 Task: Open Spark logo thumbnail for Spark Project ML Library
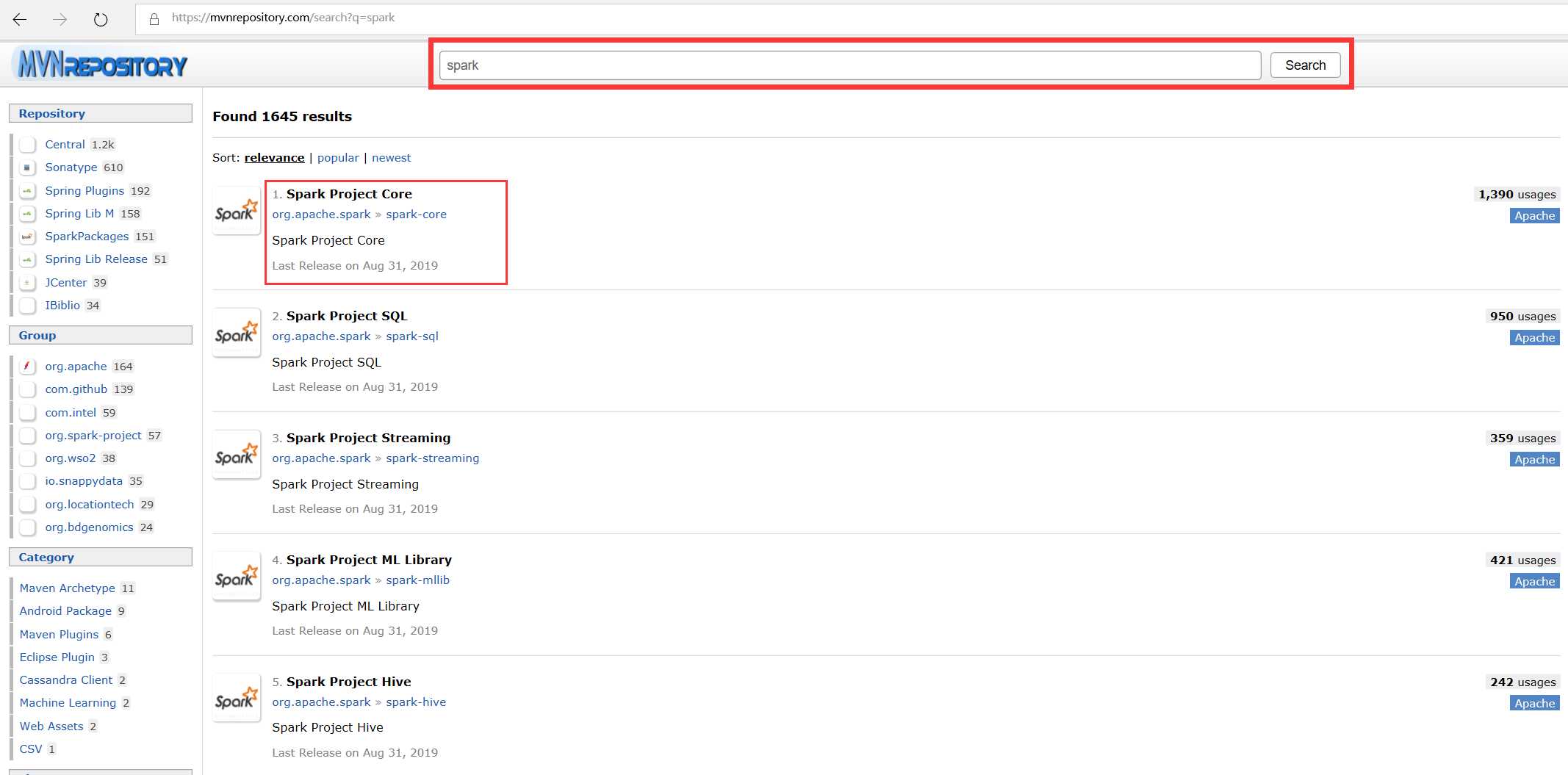pyautogui.click(x=236, y=577)
